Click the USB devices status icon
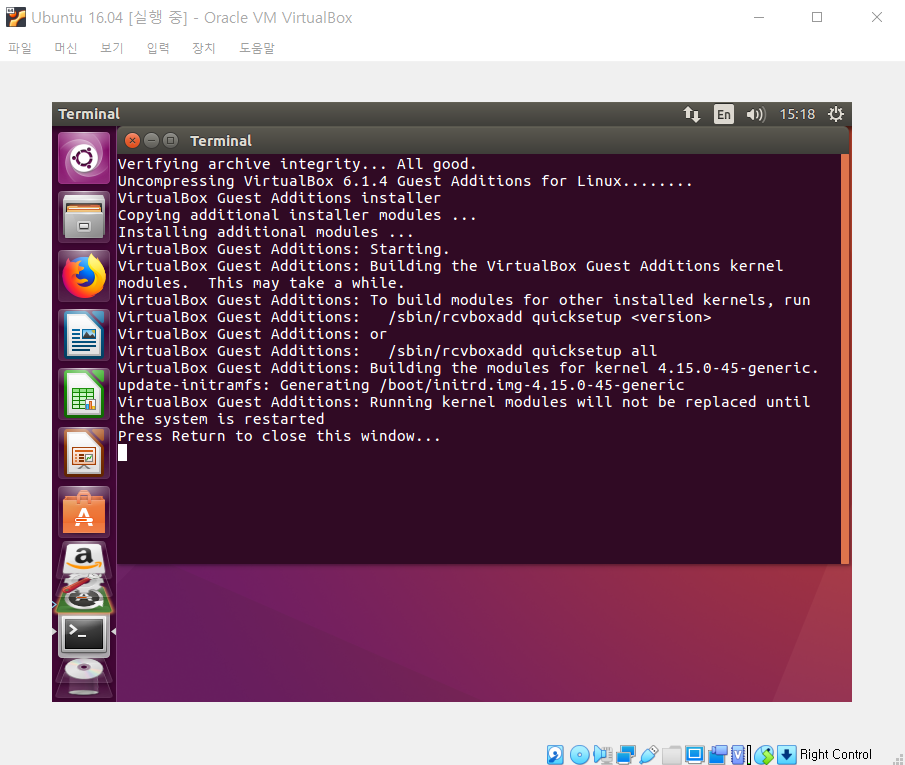The width and height of the screenshot is (905, 765). point(649,755)
